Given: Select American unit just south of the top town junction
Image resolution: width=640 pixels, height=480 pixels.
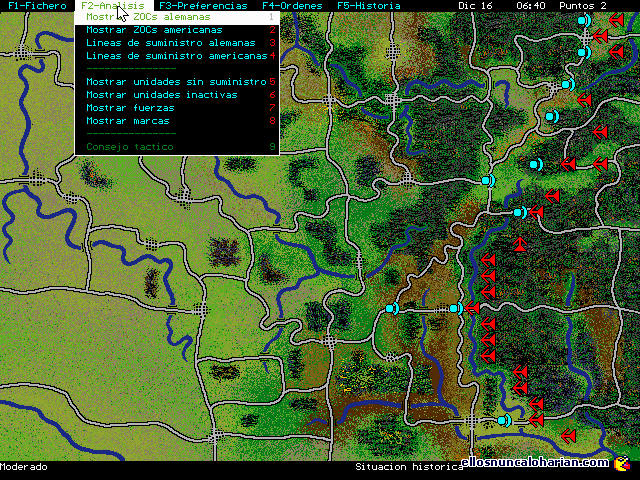Looking at the screenshot, I should coord(584,52).
